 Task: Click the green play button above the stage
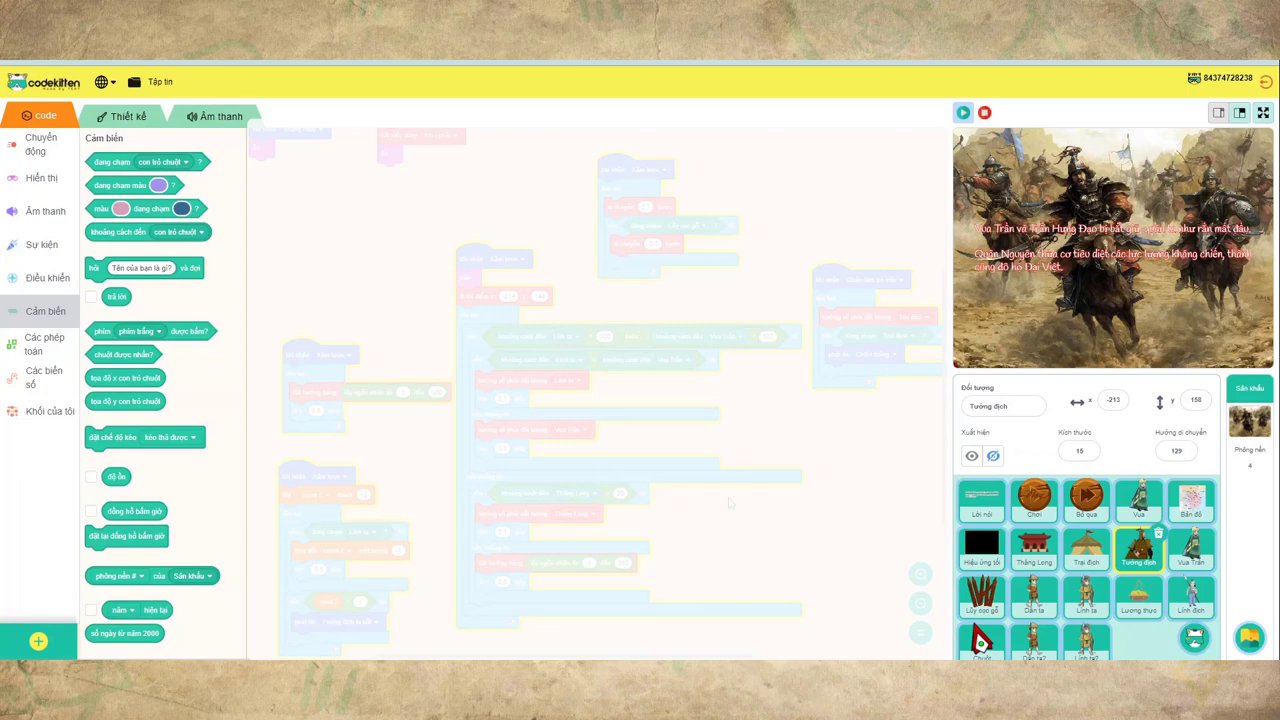tap(962, 113)
